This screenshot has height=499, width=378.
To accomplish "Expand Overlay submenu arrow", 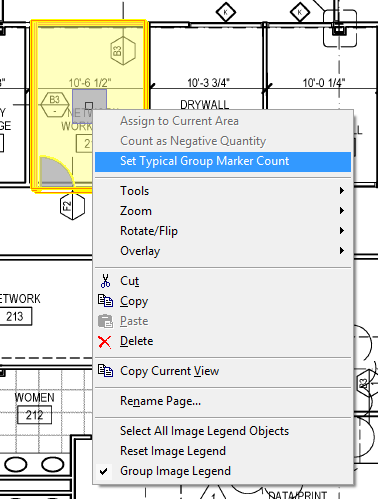I will pyautogui.click(x=342, y=251).
